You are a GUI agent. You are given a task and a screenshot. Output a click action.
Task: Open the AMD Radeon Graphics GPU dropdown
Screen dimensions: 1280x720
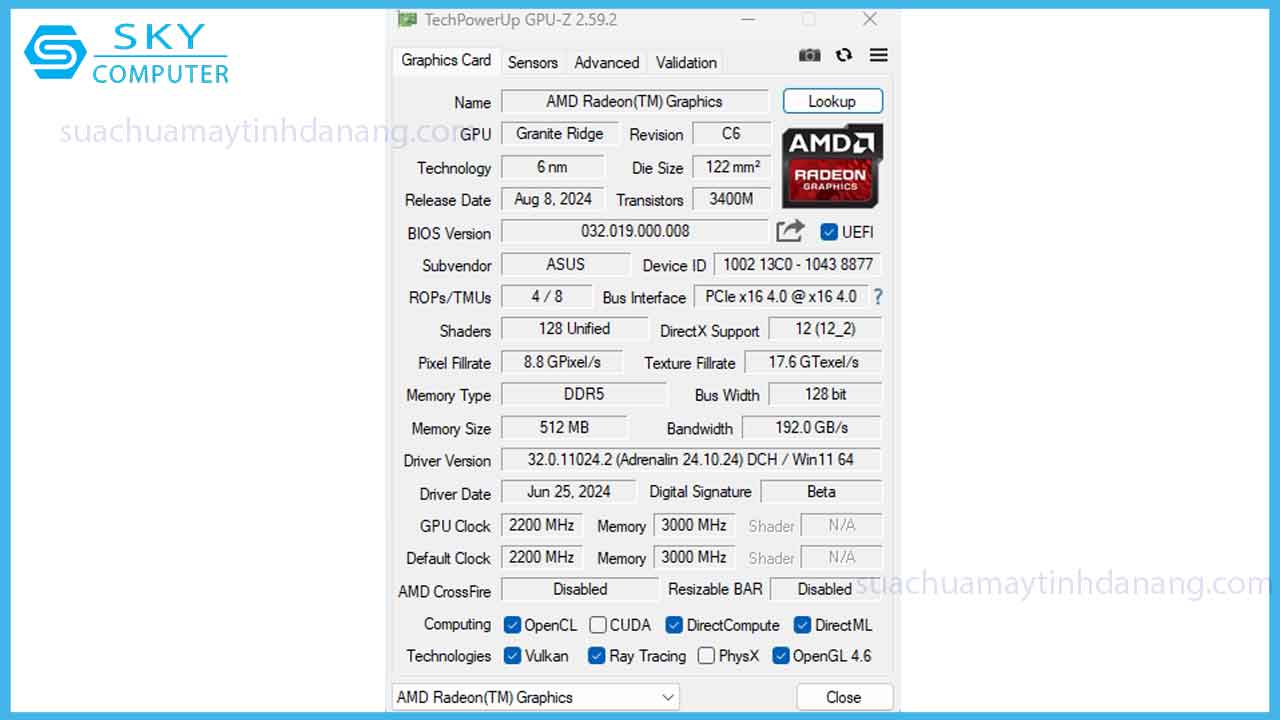[535, 697]
